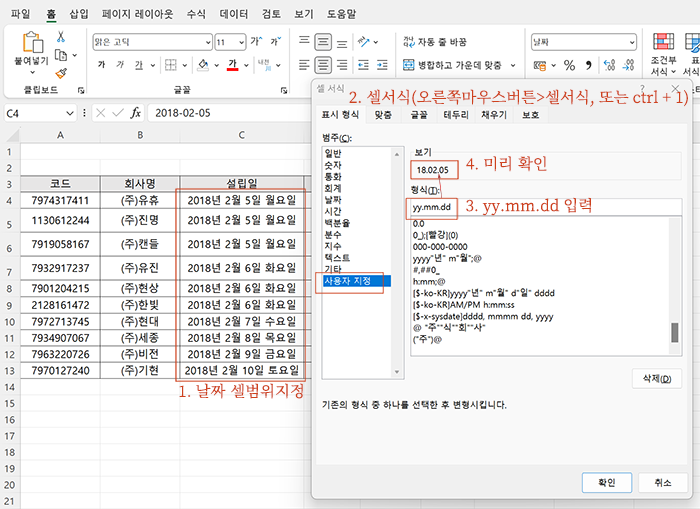Image resolution: width=700 pixels, height=509 pixels.
Task: Click the comma style icon
Action: point(588,66)
